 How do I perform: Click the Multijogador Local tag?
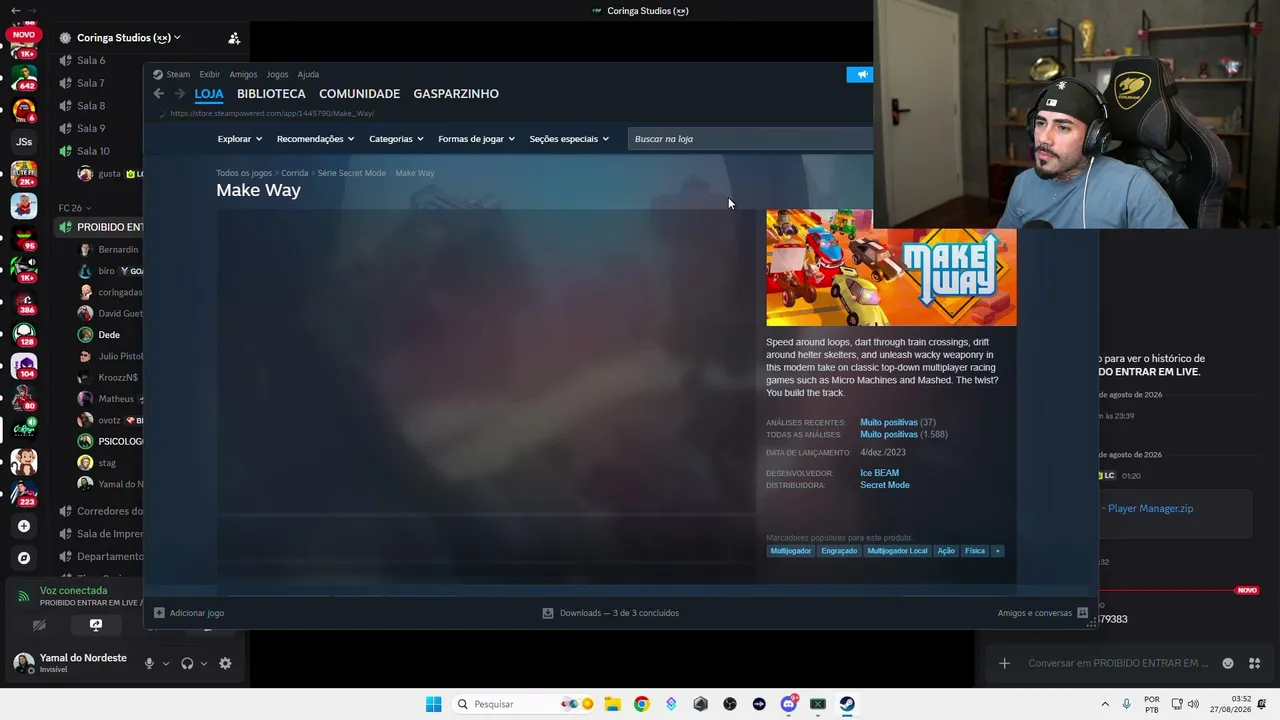[x=897, y=551]
